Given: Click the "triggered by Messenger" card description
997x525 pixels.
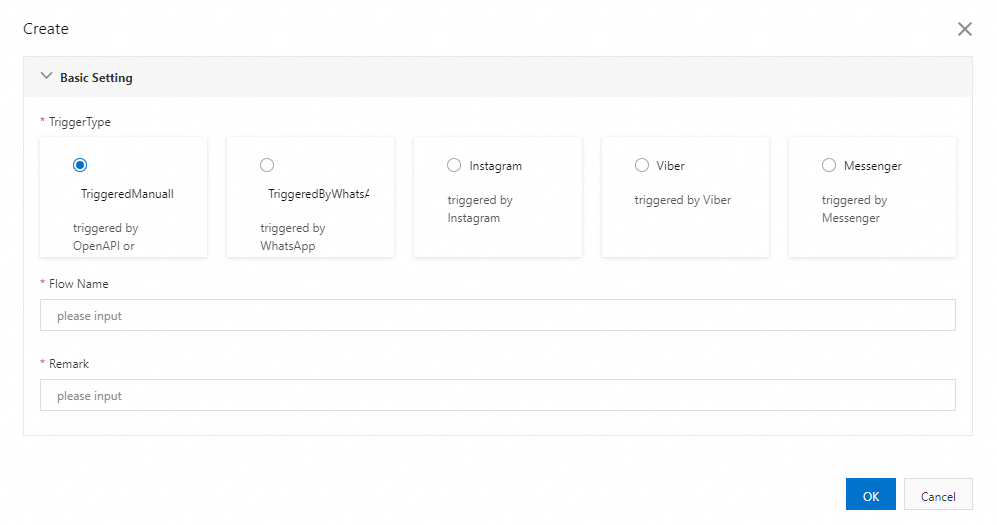Looking at the screenshot, I should 854,209.
